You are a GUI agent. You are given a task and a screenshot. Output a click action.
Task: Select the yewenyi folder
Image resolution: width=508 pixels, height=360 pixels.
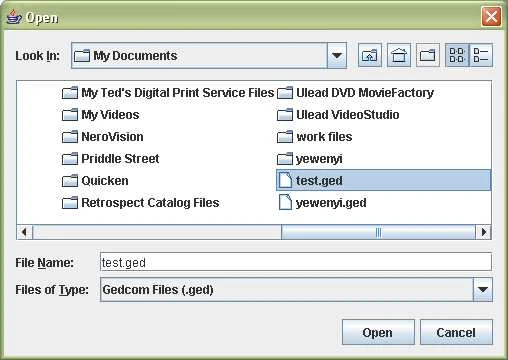coord(310,158)
